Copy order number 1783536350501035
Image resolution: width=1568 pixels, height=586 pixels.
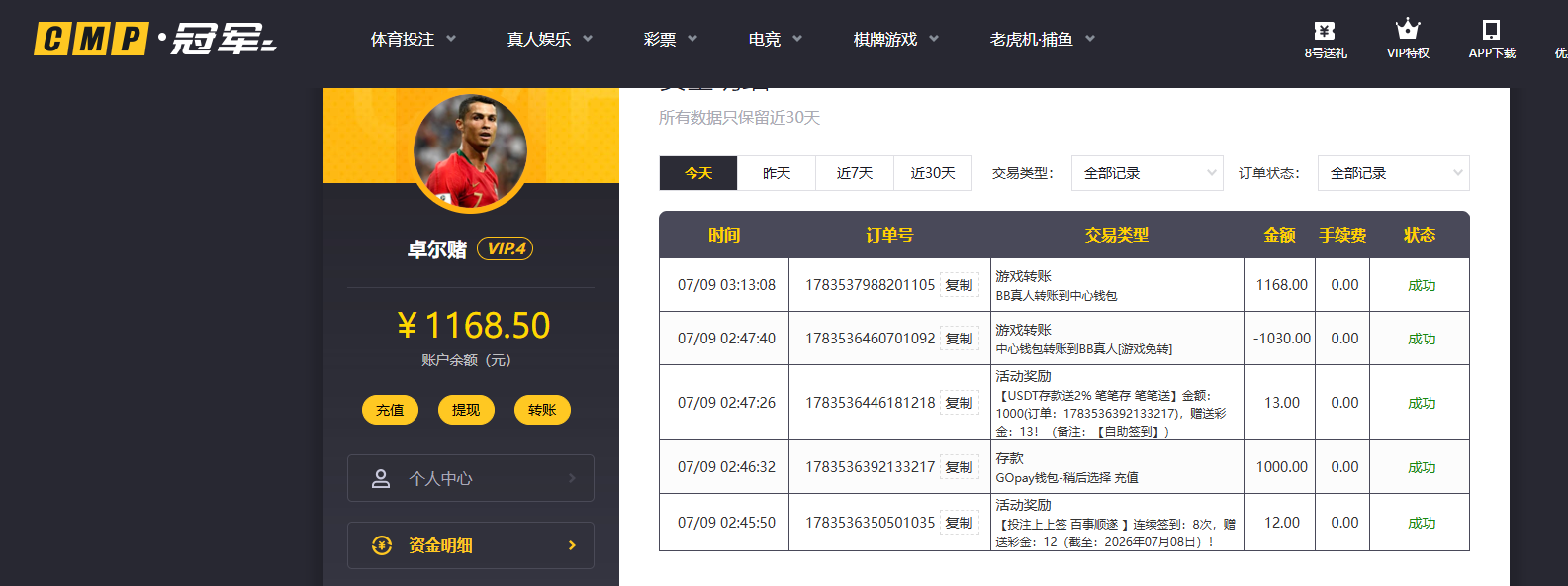click(959, 523)
